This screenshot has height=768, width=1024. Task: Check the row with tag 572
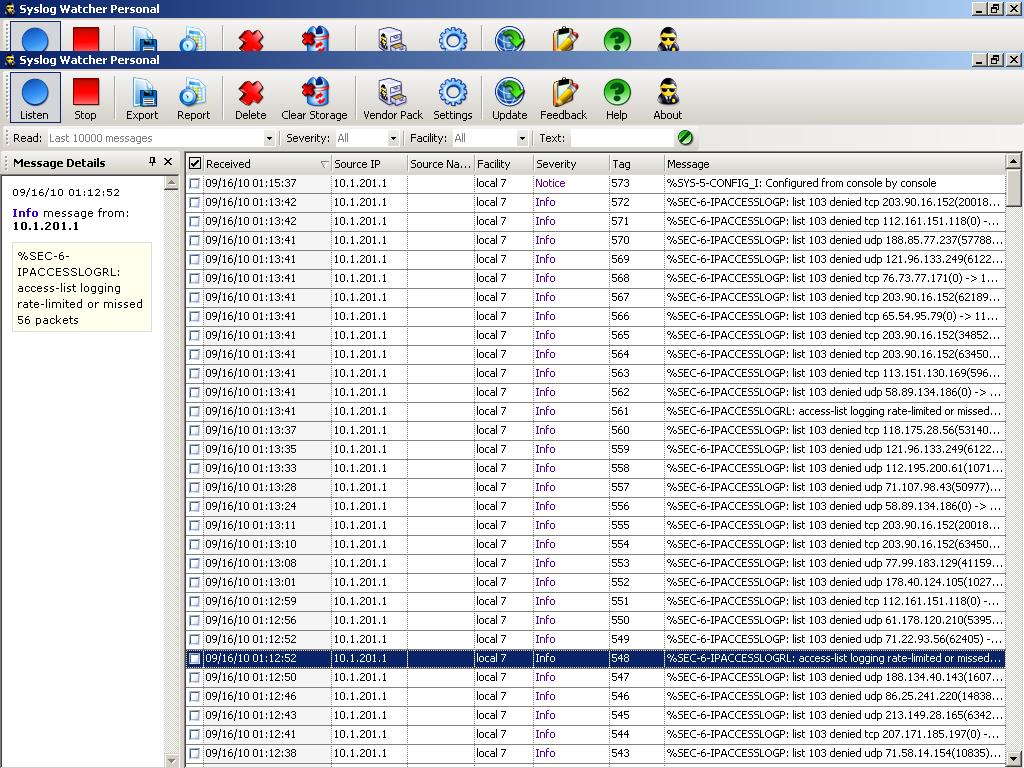pyautogui.click(x=195, y=202)
